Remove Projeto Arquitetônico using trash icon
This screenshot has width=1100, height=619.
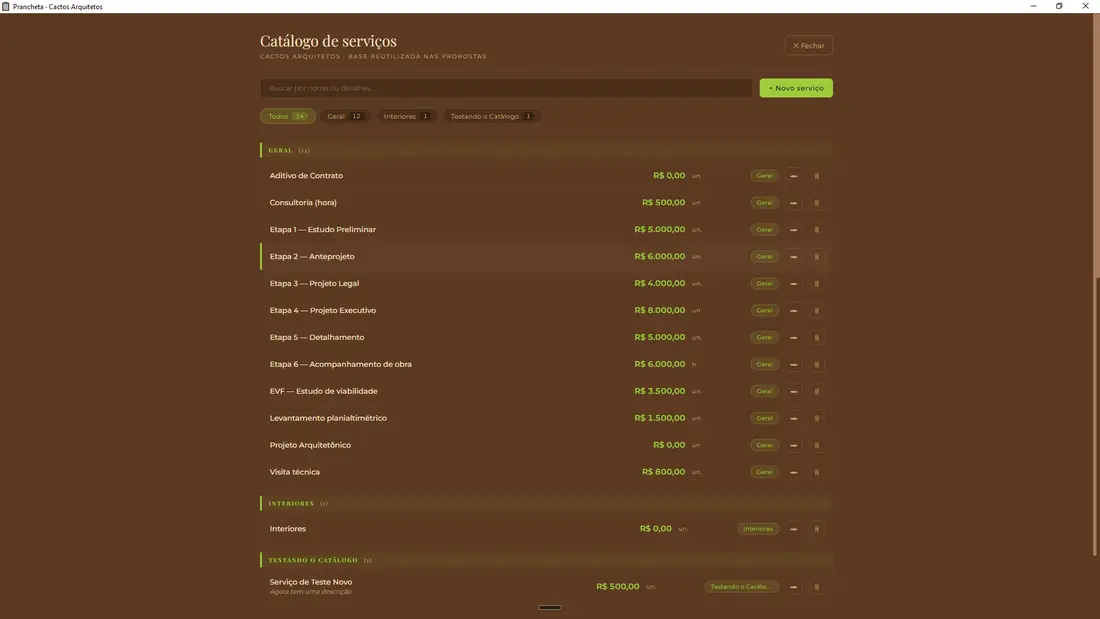[817, 445]
